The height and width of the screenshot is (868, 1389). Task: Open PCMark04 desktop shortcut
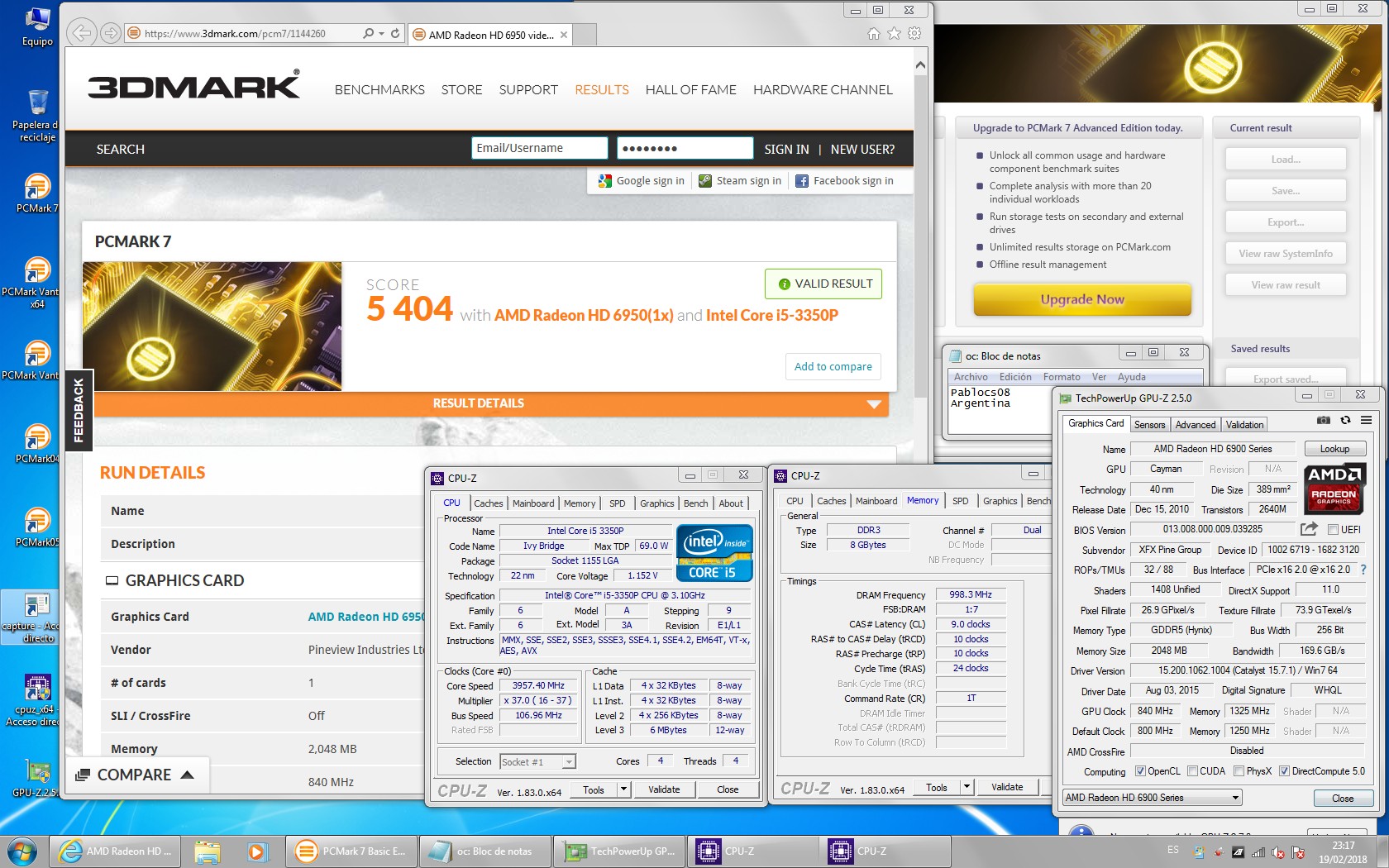pyautogui.click(x=37, y=444)
